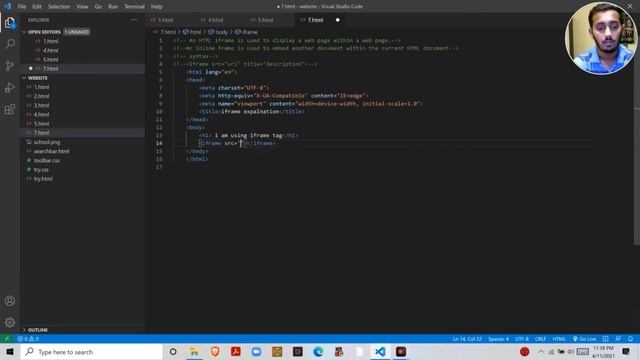This screenshot has height=360, width=640.
Task: Open the Go menu
Action: point(98,7)
